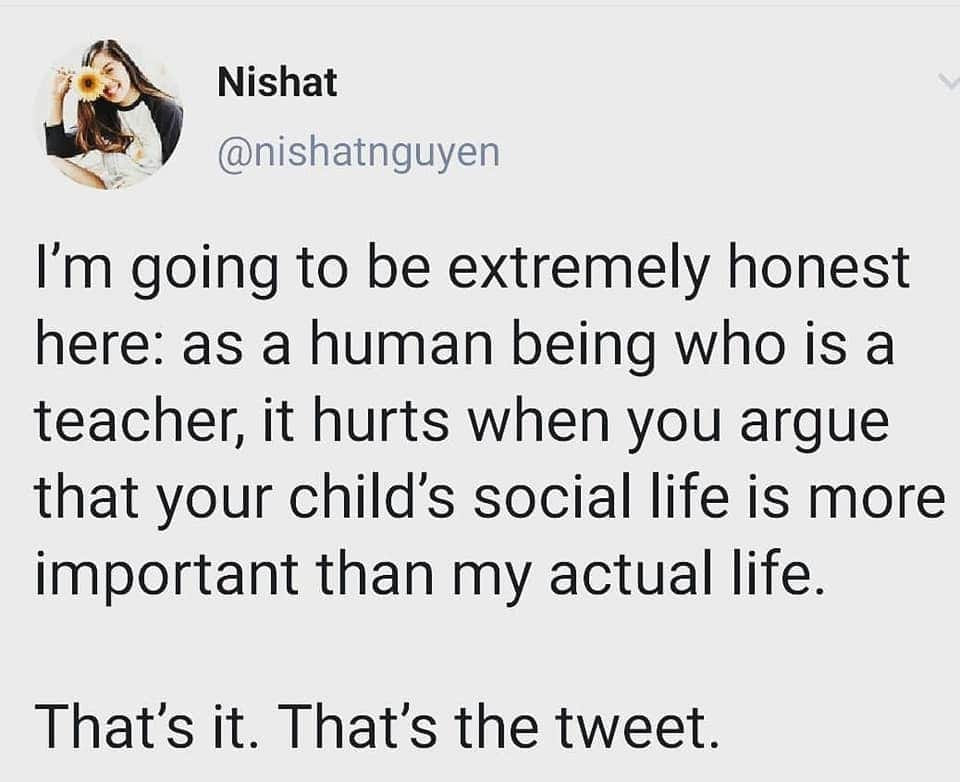The image size is (960, 782).
Task: Click the word "child's" in the tweet
Action: click(372, 497)
